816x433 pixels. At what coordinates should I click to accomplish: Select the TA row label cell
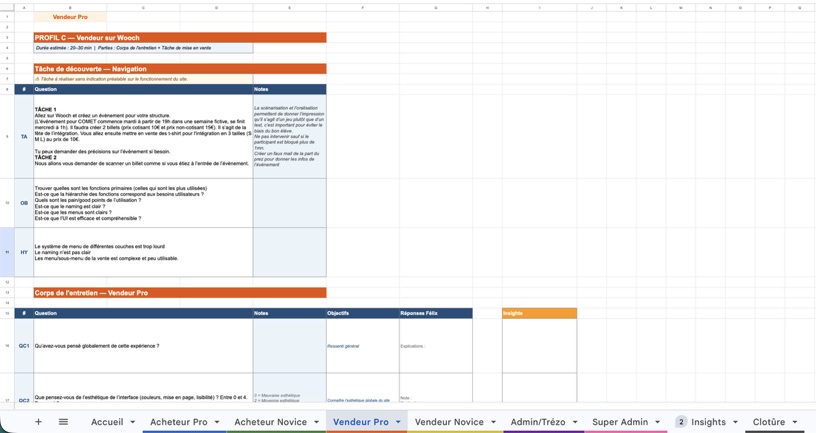(x=24, y=136)
